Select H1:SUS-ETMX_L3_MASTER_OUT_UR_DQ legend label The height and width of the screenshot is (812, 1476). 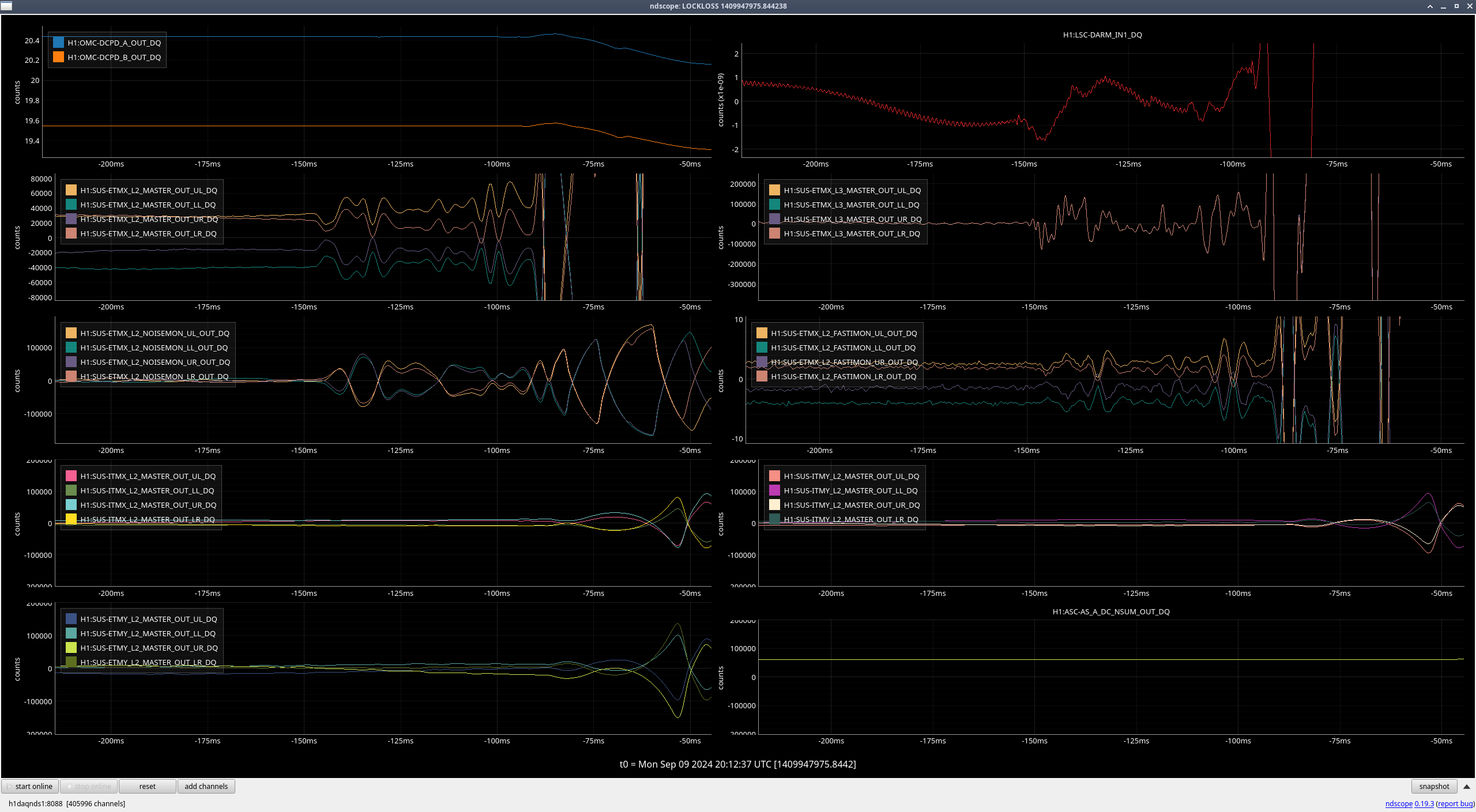(x=853, y=220)
